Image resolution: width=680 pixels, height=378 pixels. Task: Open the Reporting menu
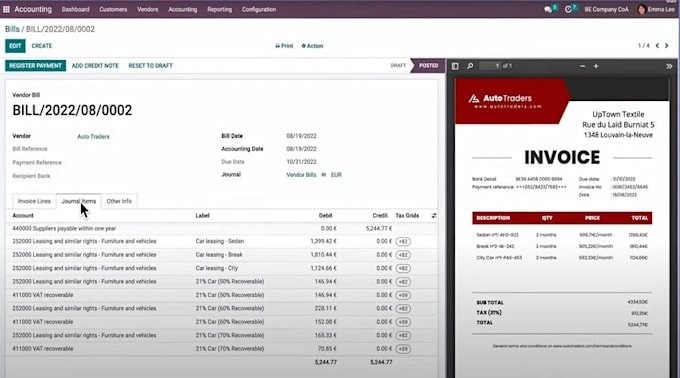[x=219, y=9]
